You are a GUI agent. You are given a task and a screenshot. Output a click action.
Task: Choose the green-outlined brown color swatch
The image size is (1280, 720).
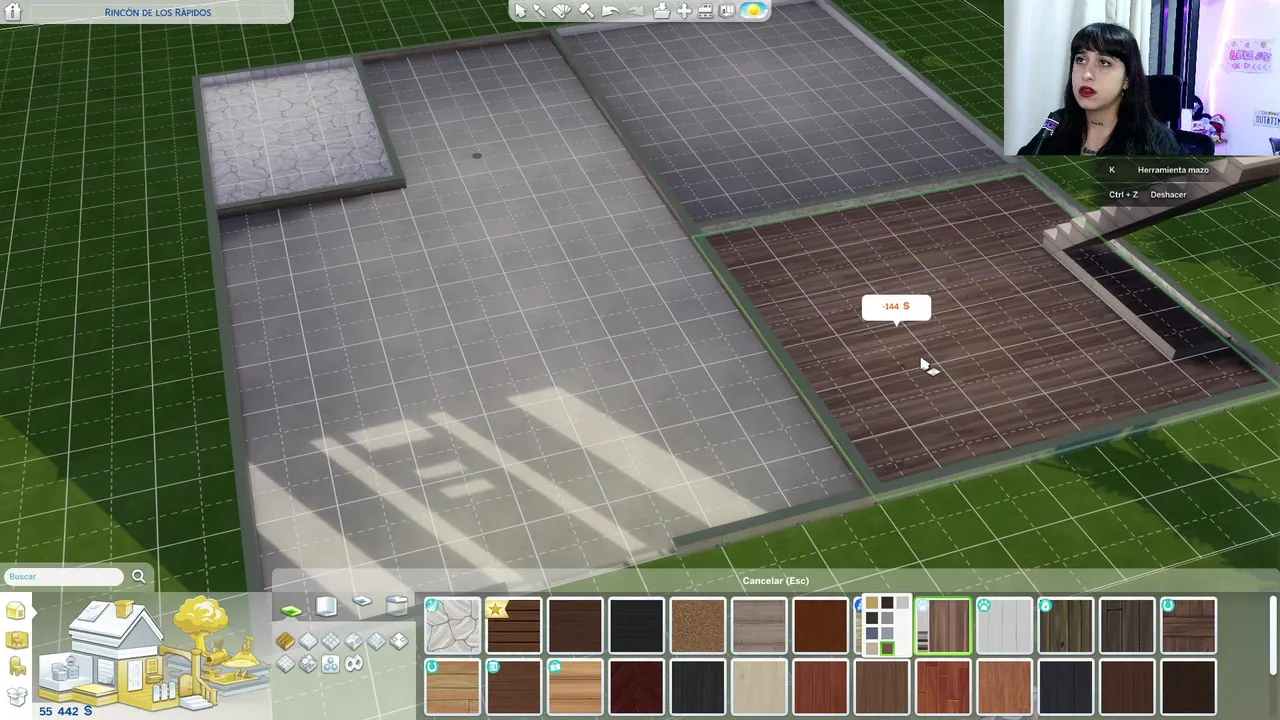point(887,649)
